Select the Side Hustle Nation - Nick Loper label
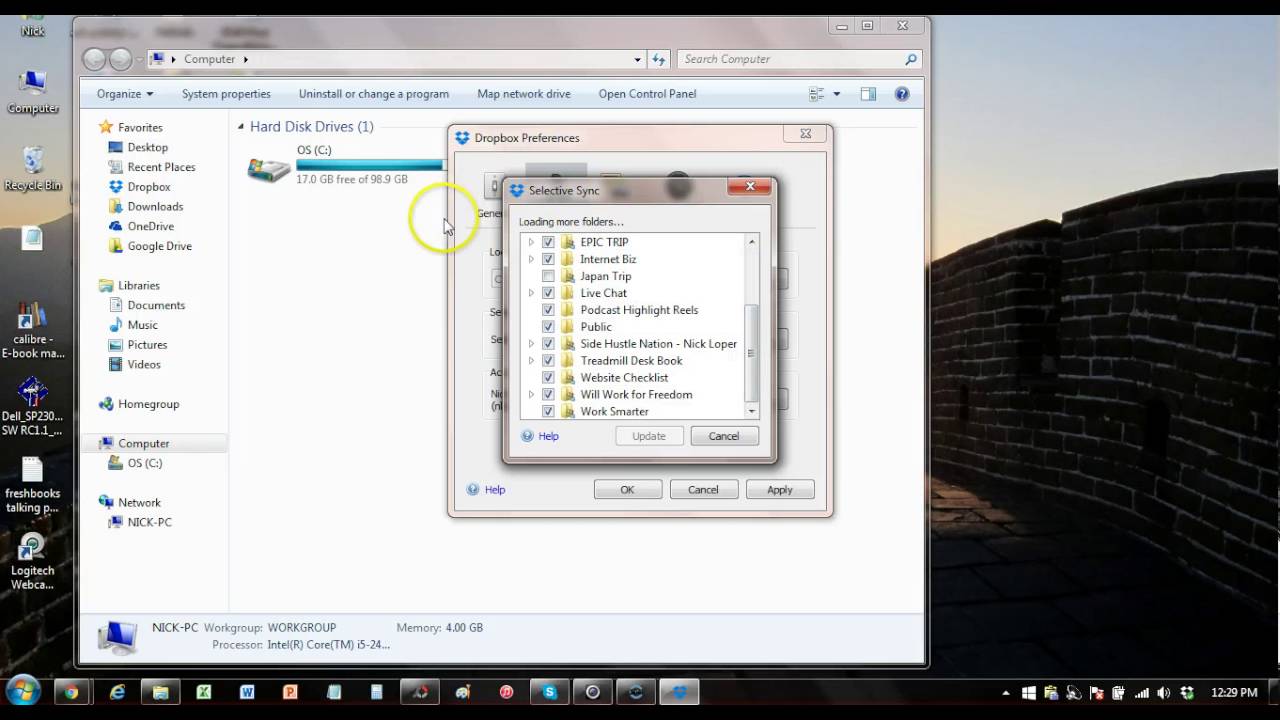The width and height of the screenshot is (1280, 720). [x=658, y=344]
